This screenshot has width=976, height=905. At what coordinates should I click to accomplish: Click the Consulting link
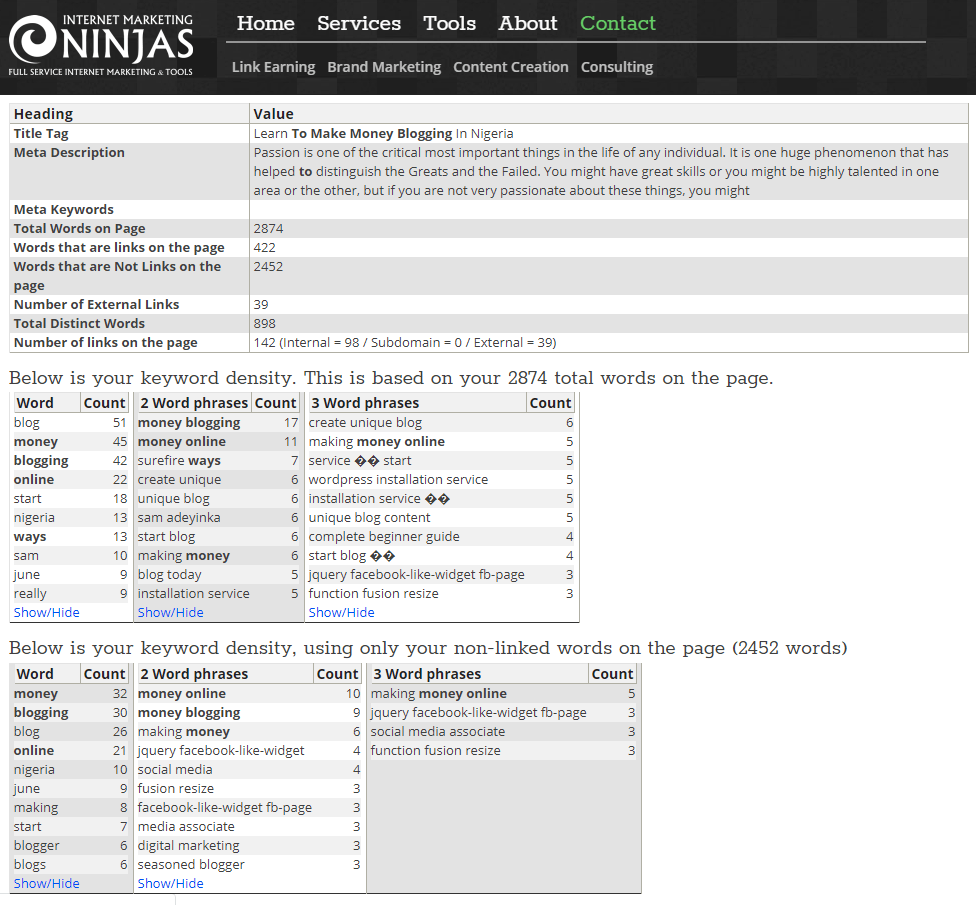(617, 67)
